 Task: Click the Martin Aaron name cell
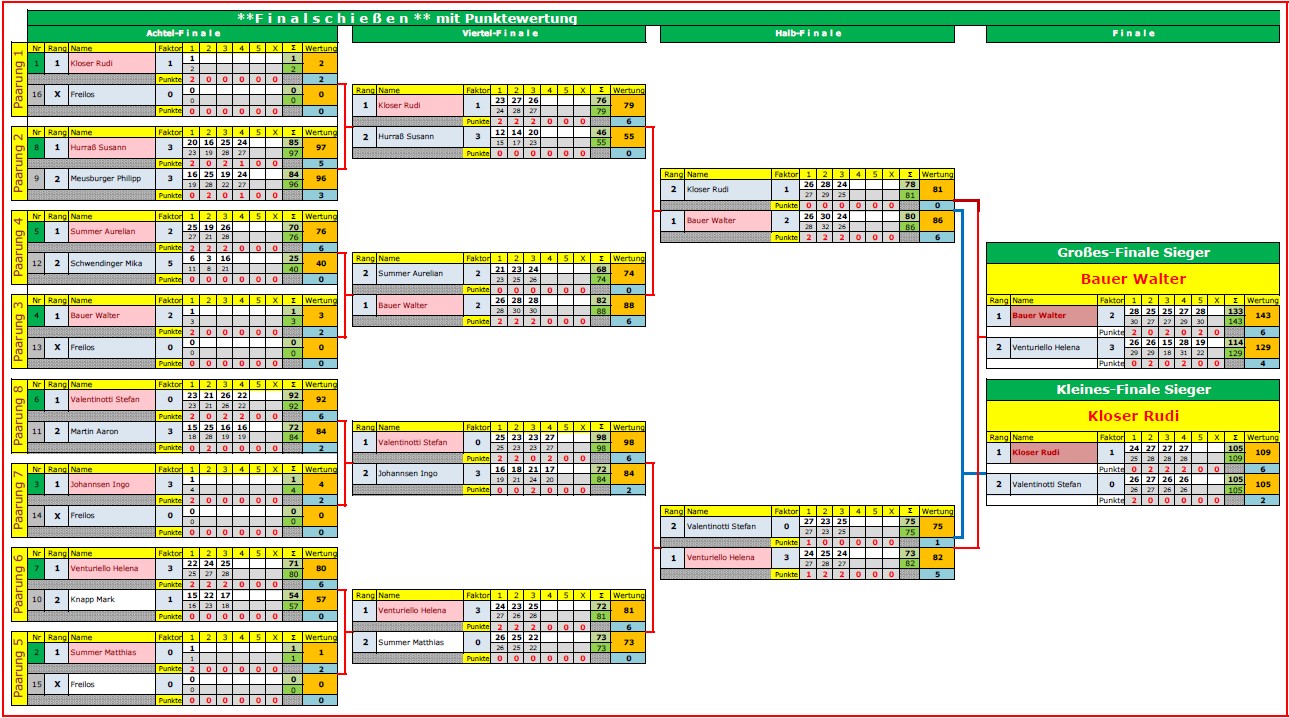pos(112,430)
